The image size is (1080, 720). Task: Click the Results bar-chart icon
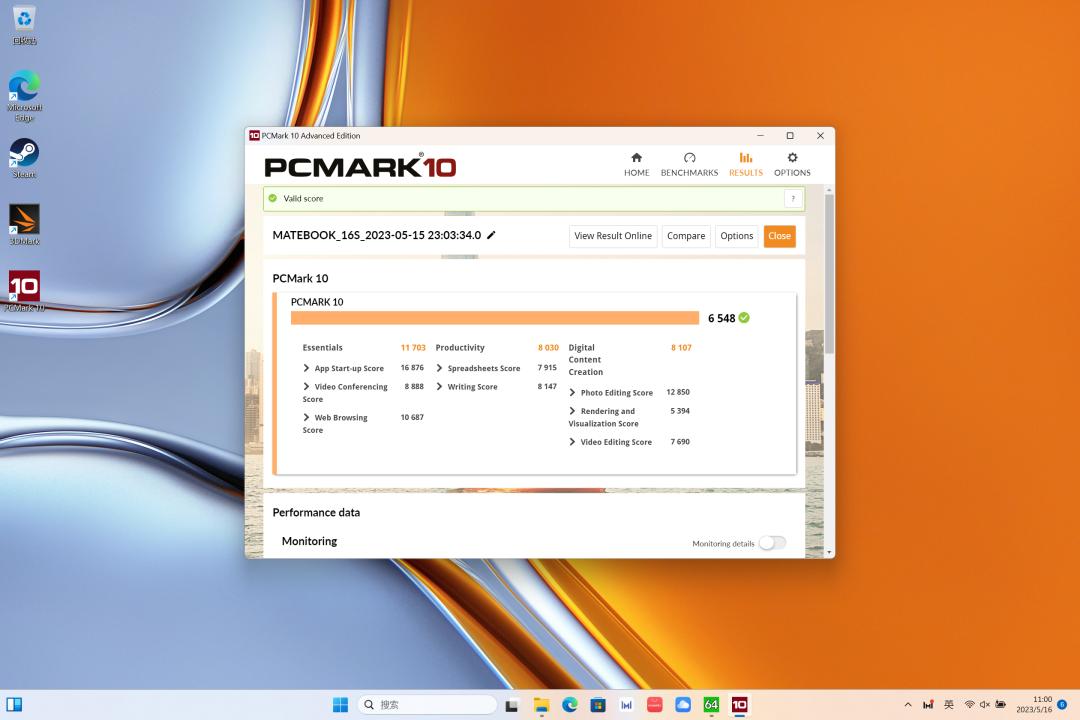click(x=745, y=163)
